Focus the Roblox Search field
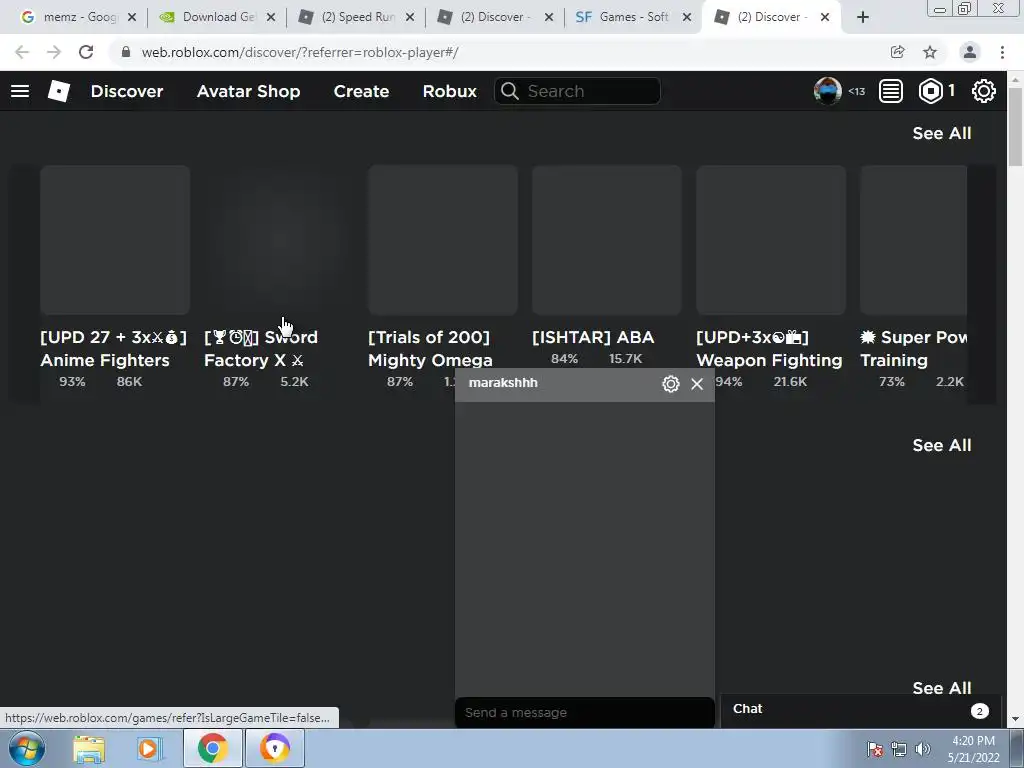Image resolution: width=1024 pixels, height=768 pixels. click(577, 91)
